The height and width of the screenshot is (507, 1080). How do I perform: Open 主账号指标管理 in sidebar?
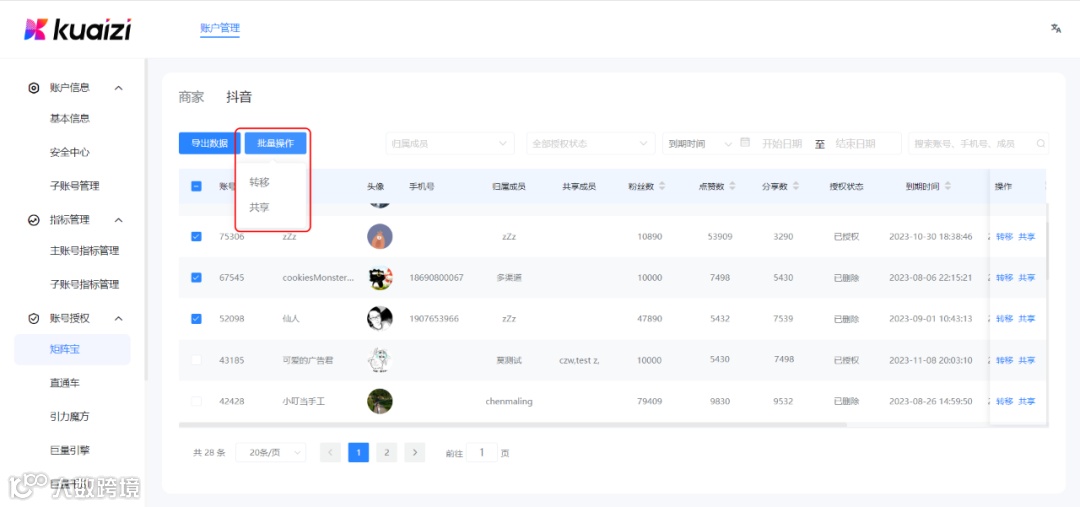click(x=84, y=251)
